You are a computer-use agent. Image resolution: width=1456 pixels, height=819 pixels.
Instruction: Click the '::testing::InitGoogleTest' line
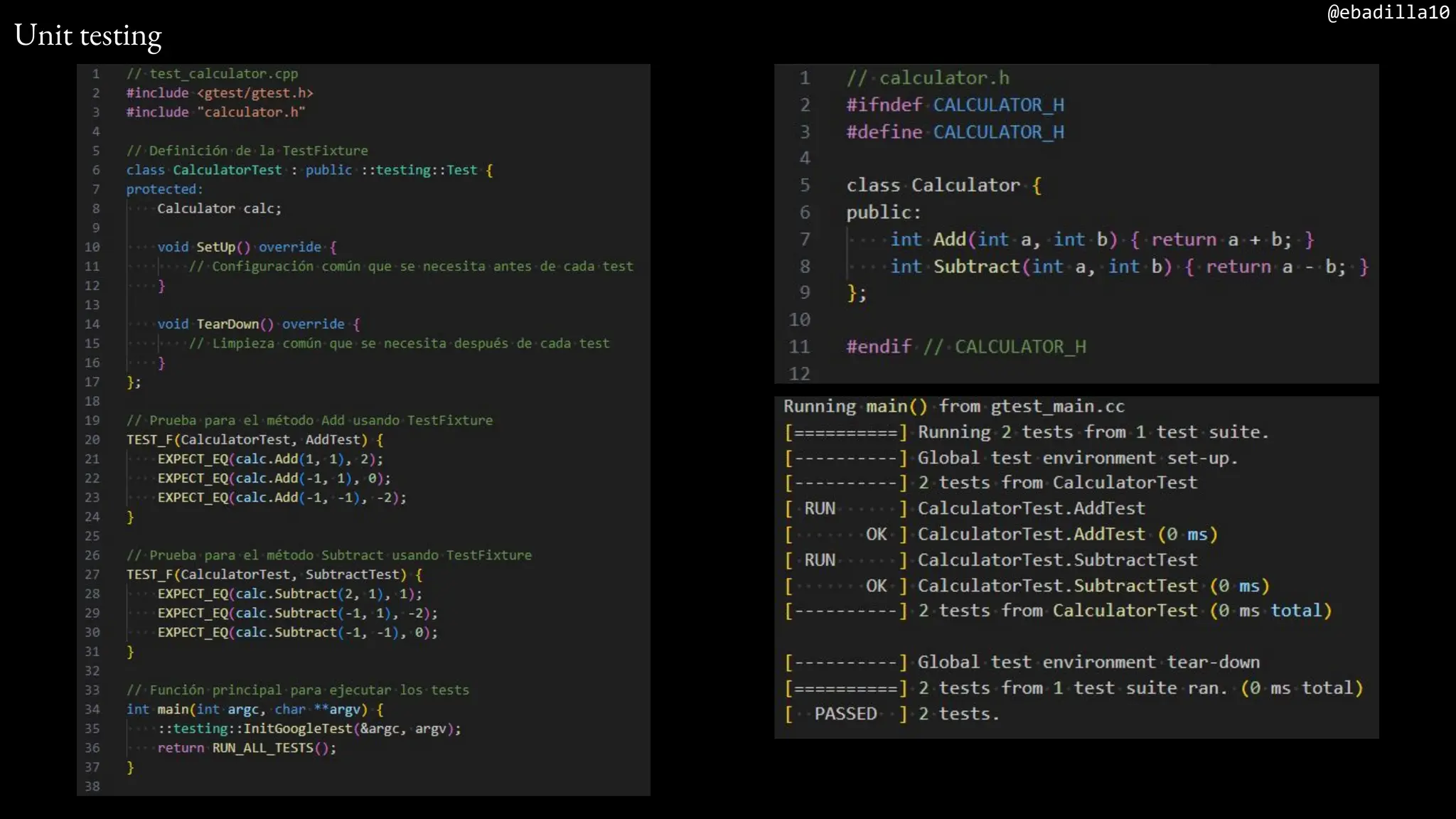(x=309, y=727)
